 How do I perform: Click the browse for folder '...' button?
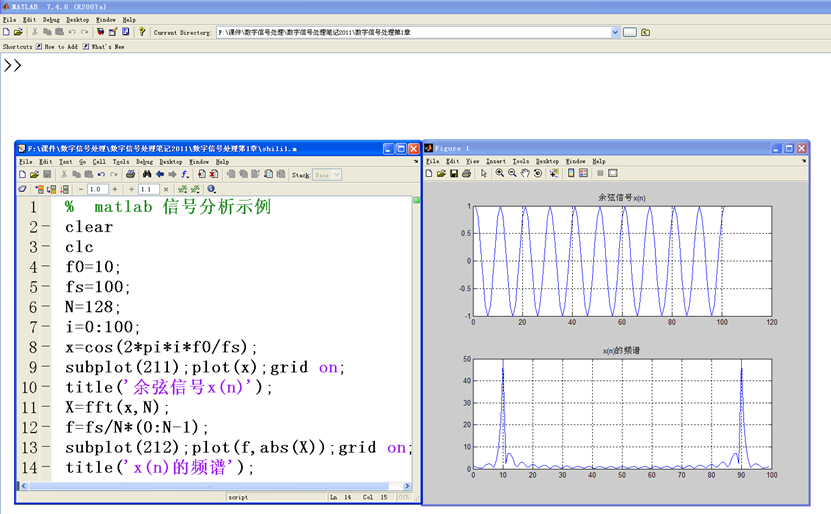[x=630, y=32]
